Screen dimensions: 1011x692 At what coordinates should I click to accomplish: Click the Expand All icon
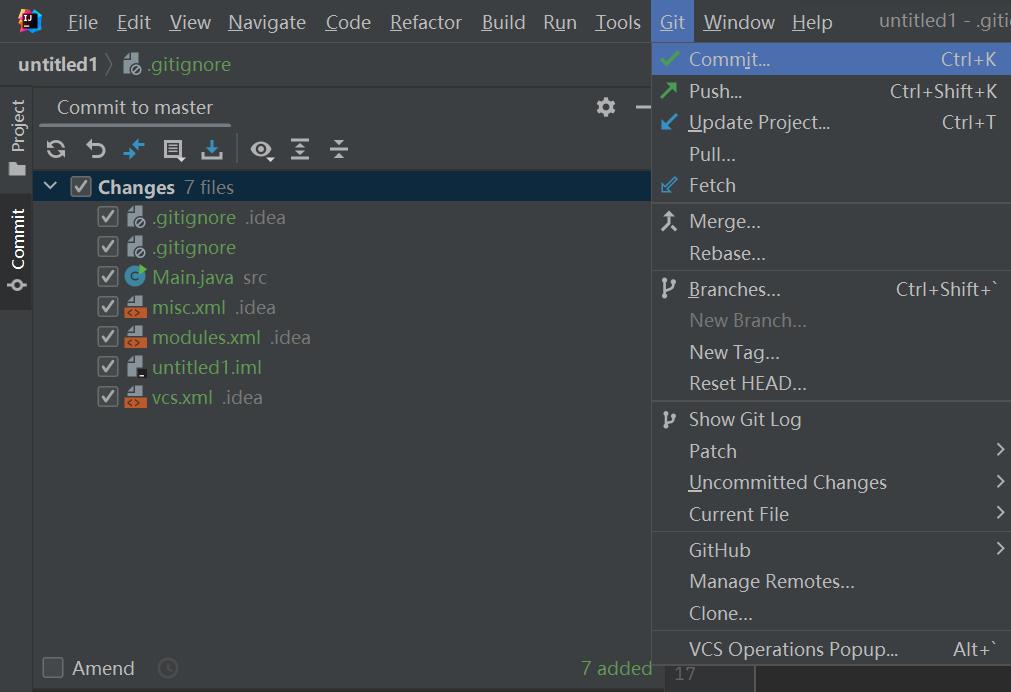300,150
